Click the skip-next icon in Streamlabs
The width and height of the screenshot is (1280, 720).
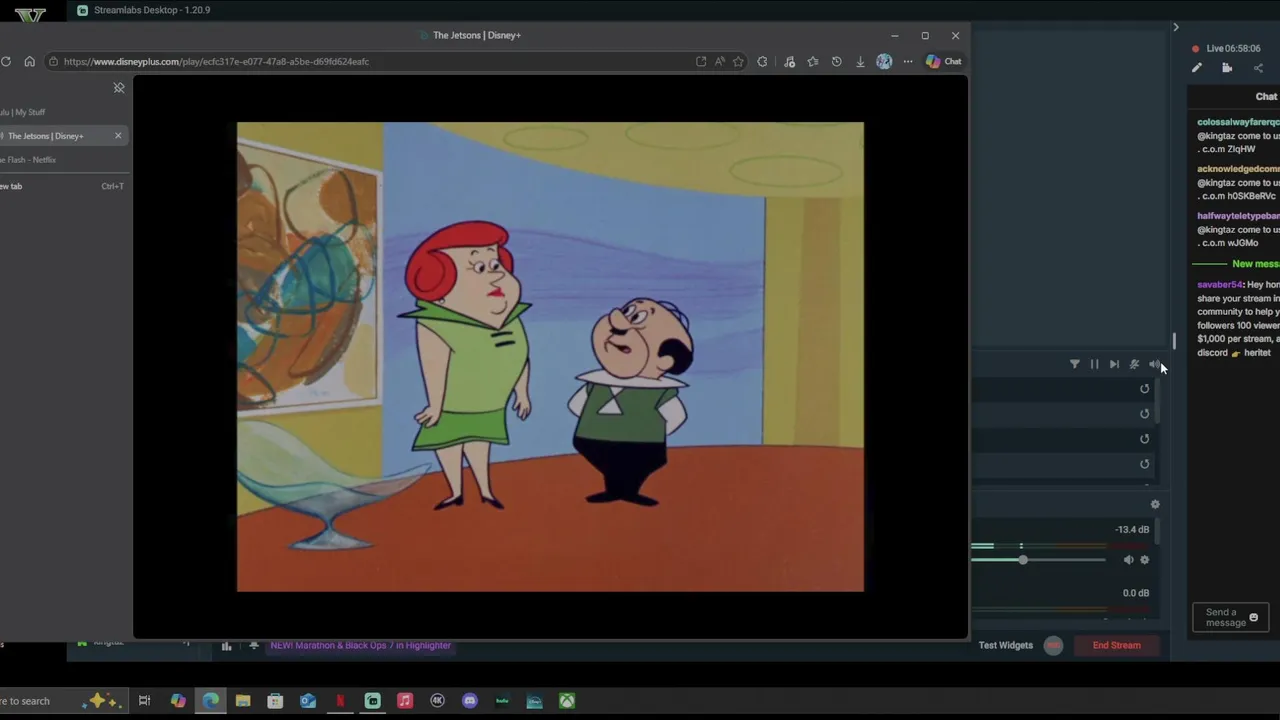[1114, 364]
